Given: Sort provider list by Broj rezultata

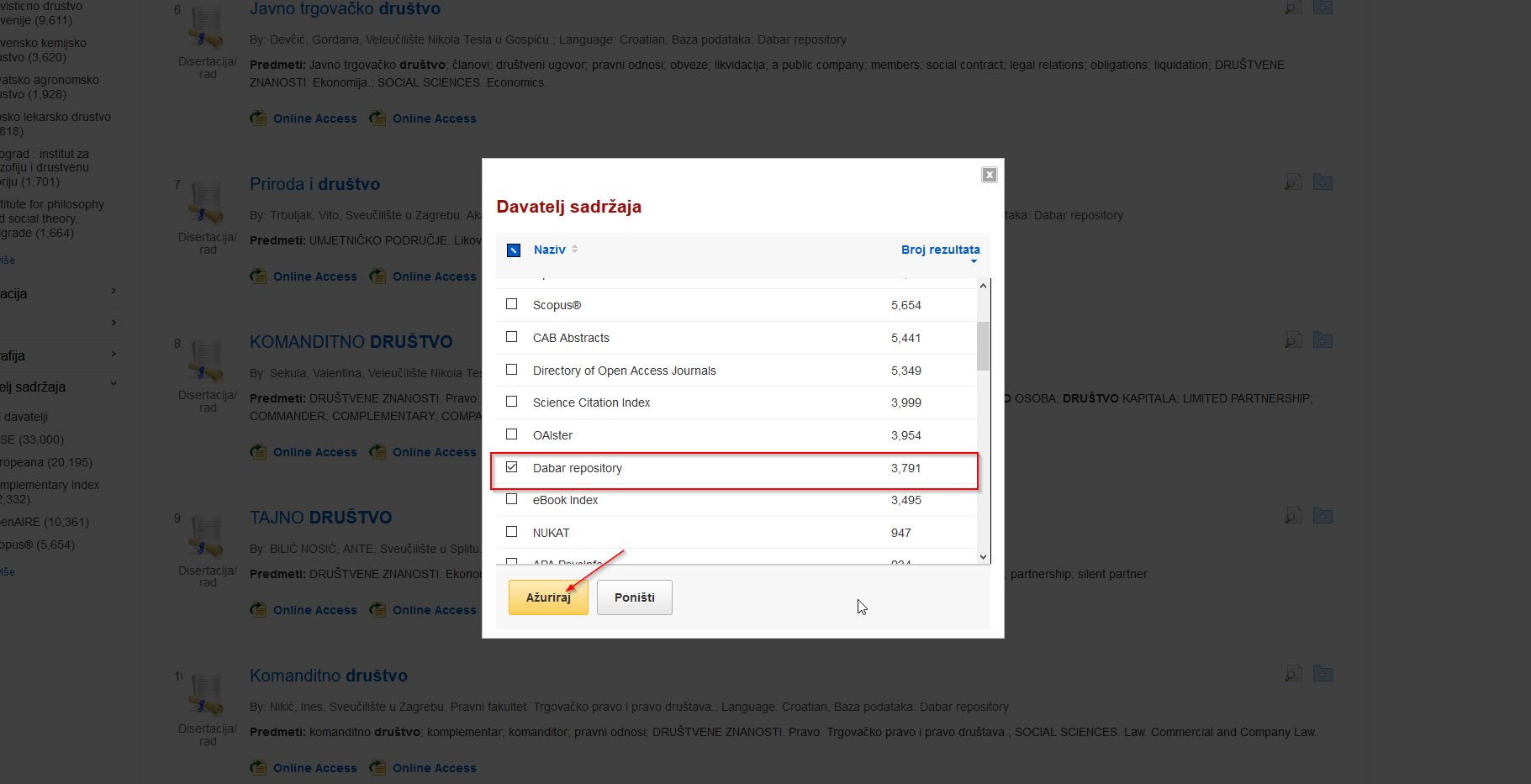Looking at the screenshot, I should pos(940,250).
